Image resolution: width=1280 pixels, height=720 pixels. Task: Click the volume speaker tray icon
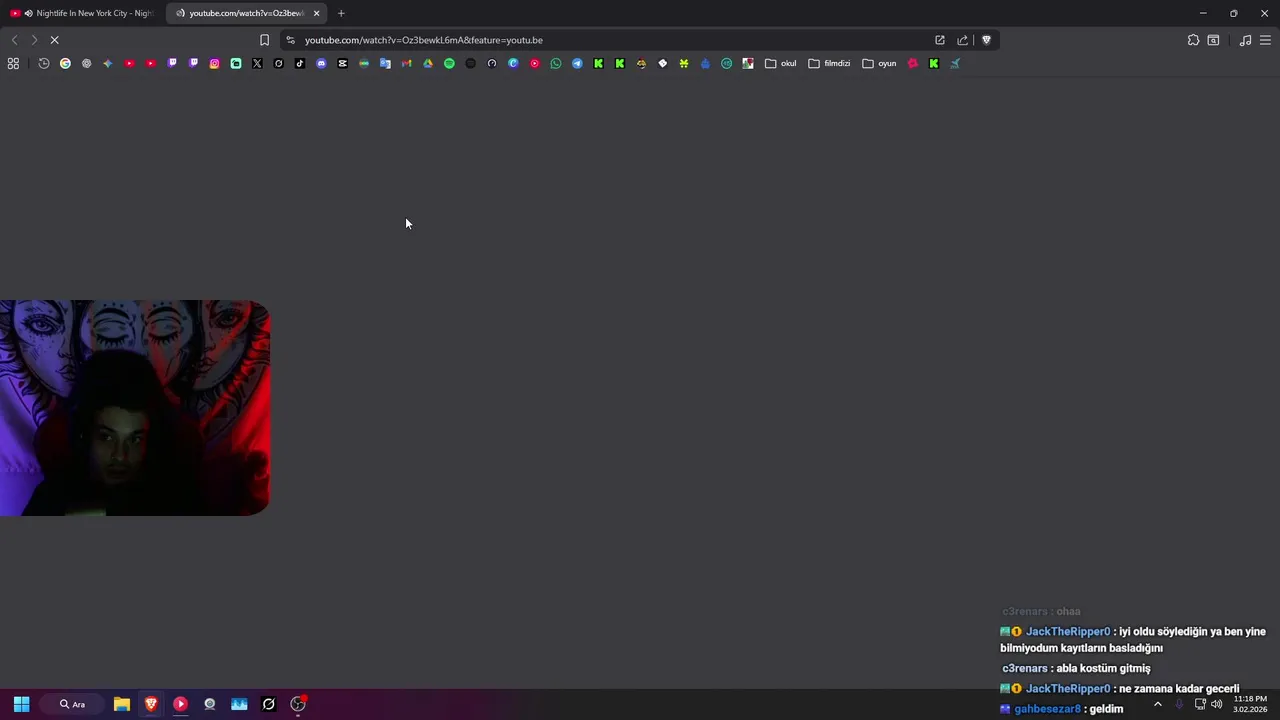coord(1216,704)
